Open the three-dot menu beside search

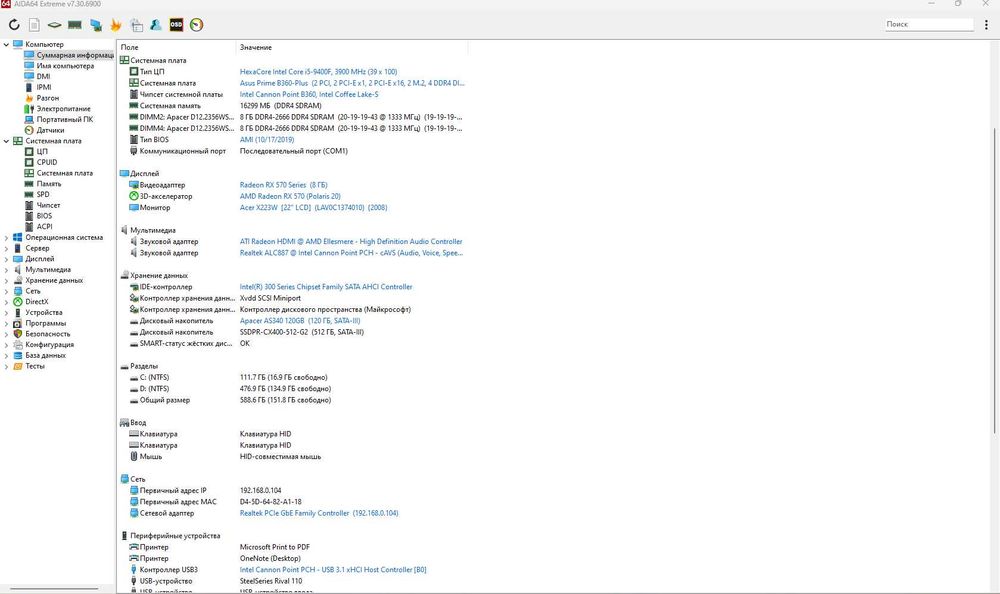pyautogui.click(x=987, y=24)
